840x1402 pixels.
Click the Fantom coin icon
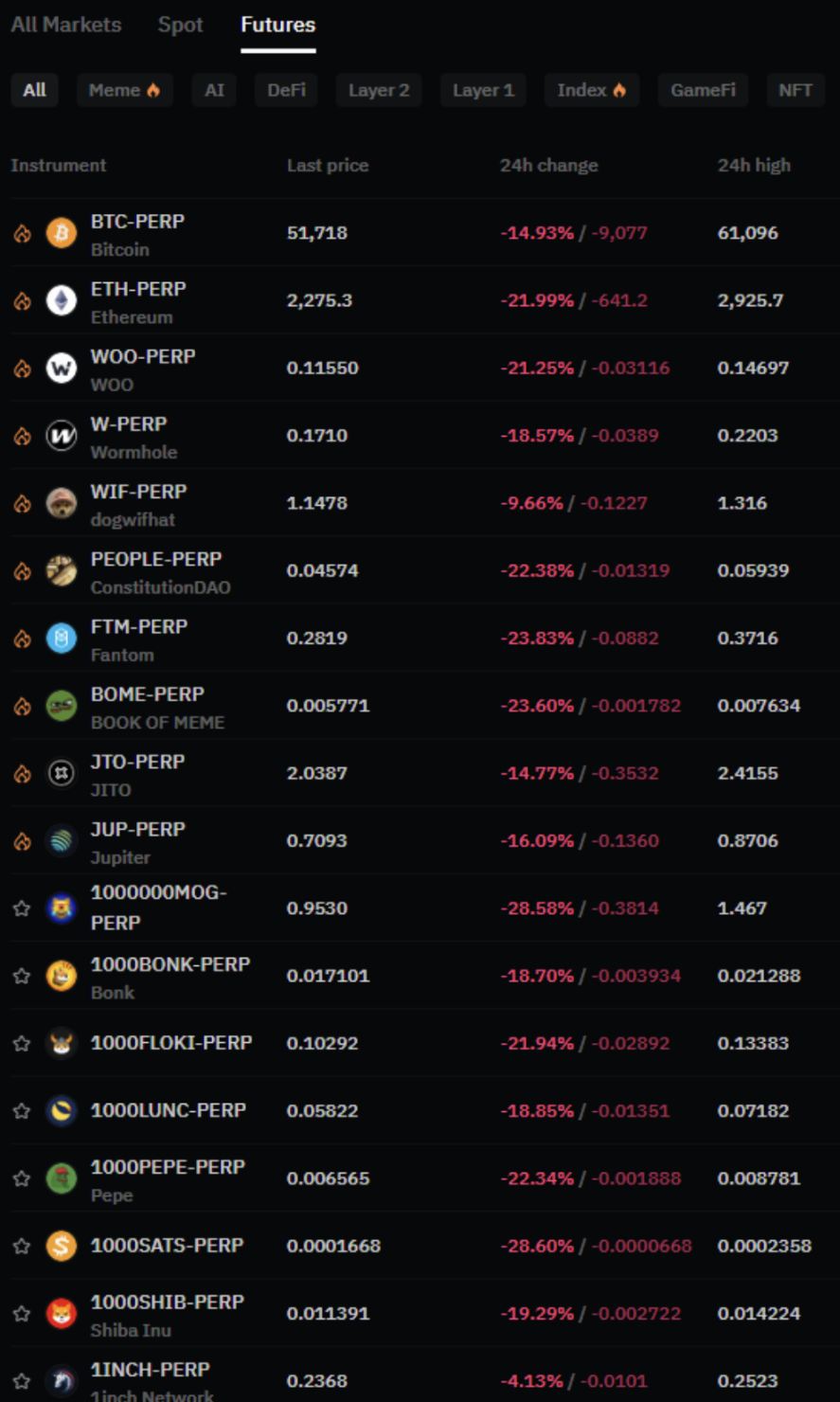[x=62, y=638]
